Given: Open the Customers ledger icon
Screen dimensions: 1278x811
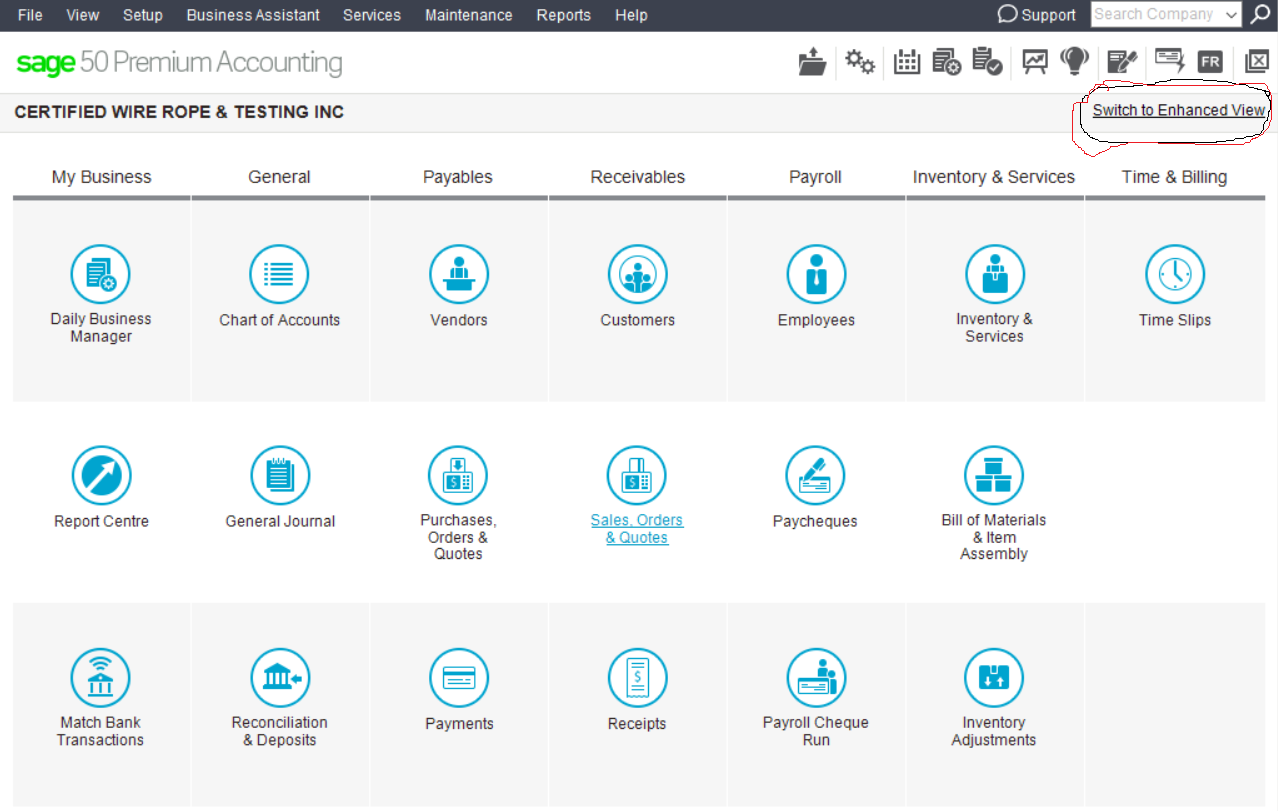Looking at the screenshot, I should [x=638, y=274].
